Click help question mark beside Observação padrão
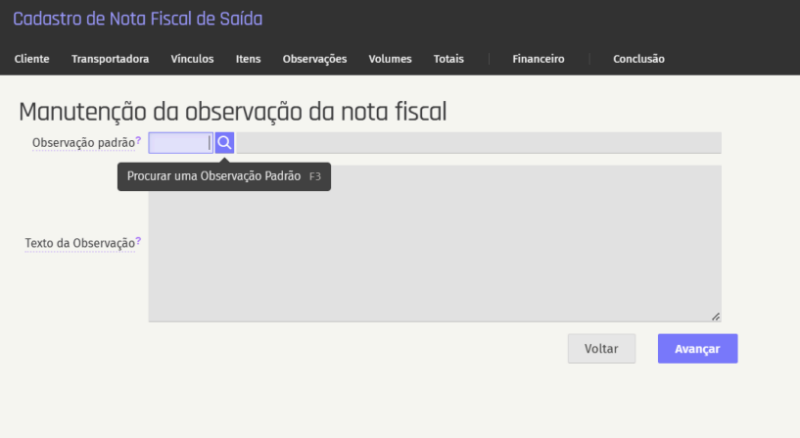The image size is (800, 438). [x=138, y=141]
